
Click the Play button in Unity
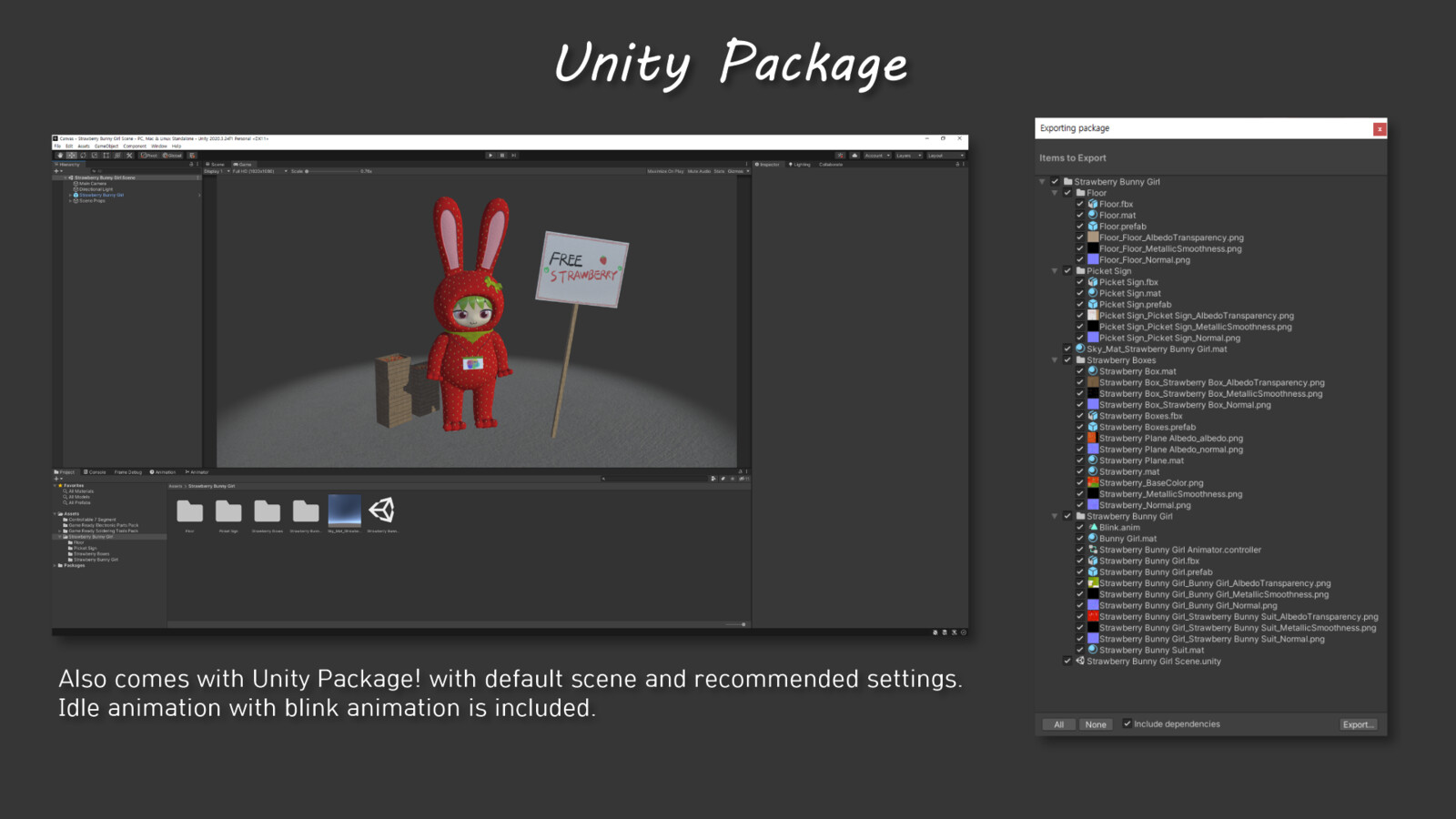(x=490, y=156)
